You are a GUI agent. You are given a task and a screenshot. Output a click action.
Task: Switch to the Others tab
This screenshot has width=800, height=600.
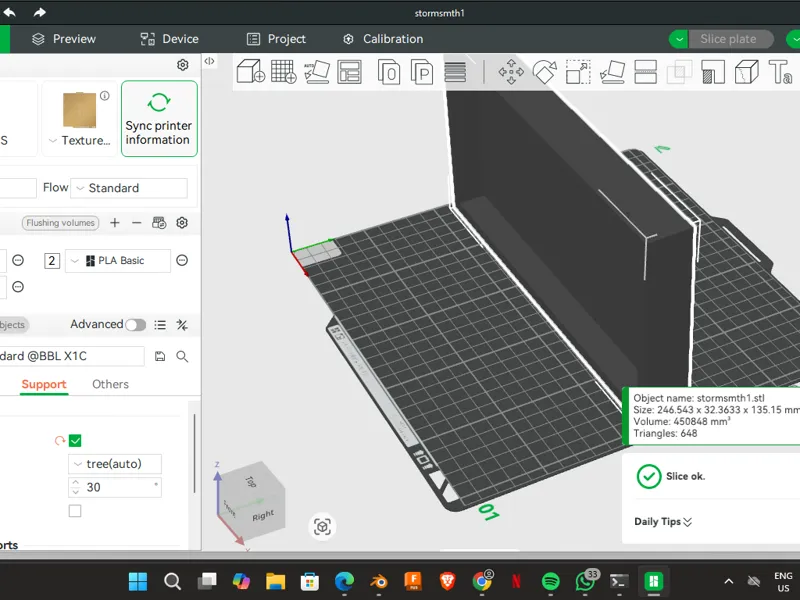pos(110,384)
